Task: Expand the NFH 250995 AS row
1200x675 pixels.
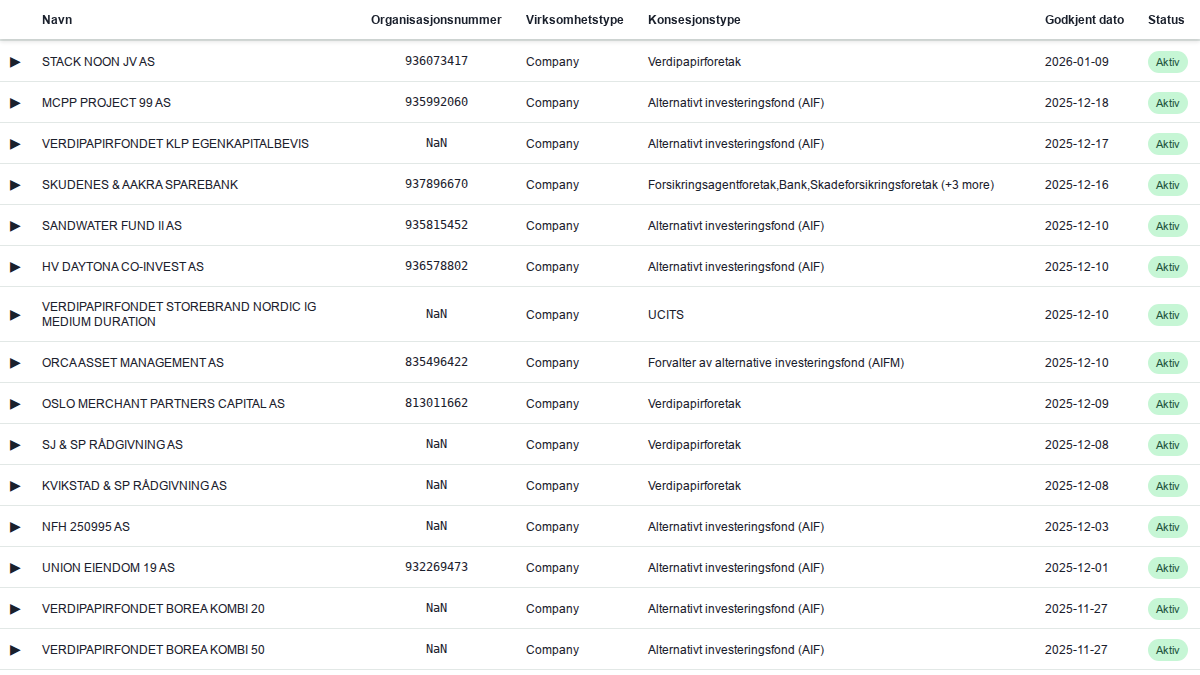Action: pos(15,527)
